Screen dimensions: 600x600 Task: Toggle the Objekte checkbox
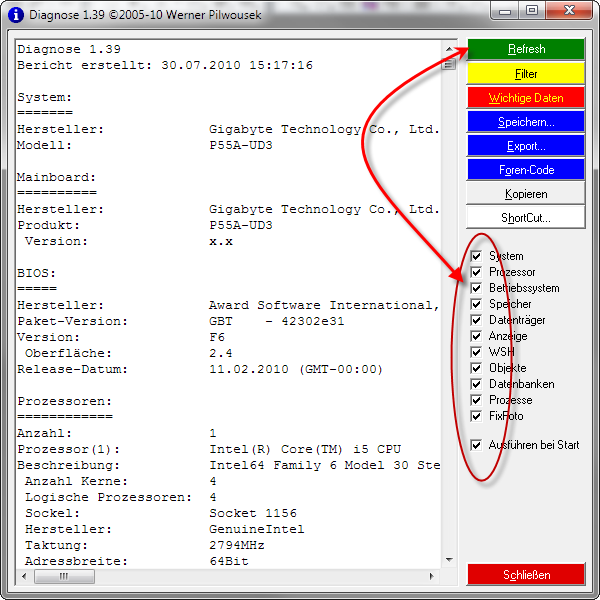[476, 368]
